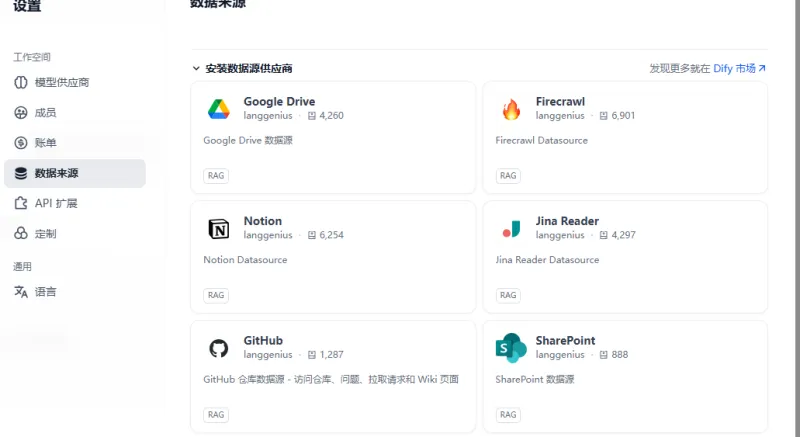Viewport: 800px width, 437px height.
Task: Click the install count icon beside 6,254
Action: [x=312, y=235]
